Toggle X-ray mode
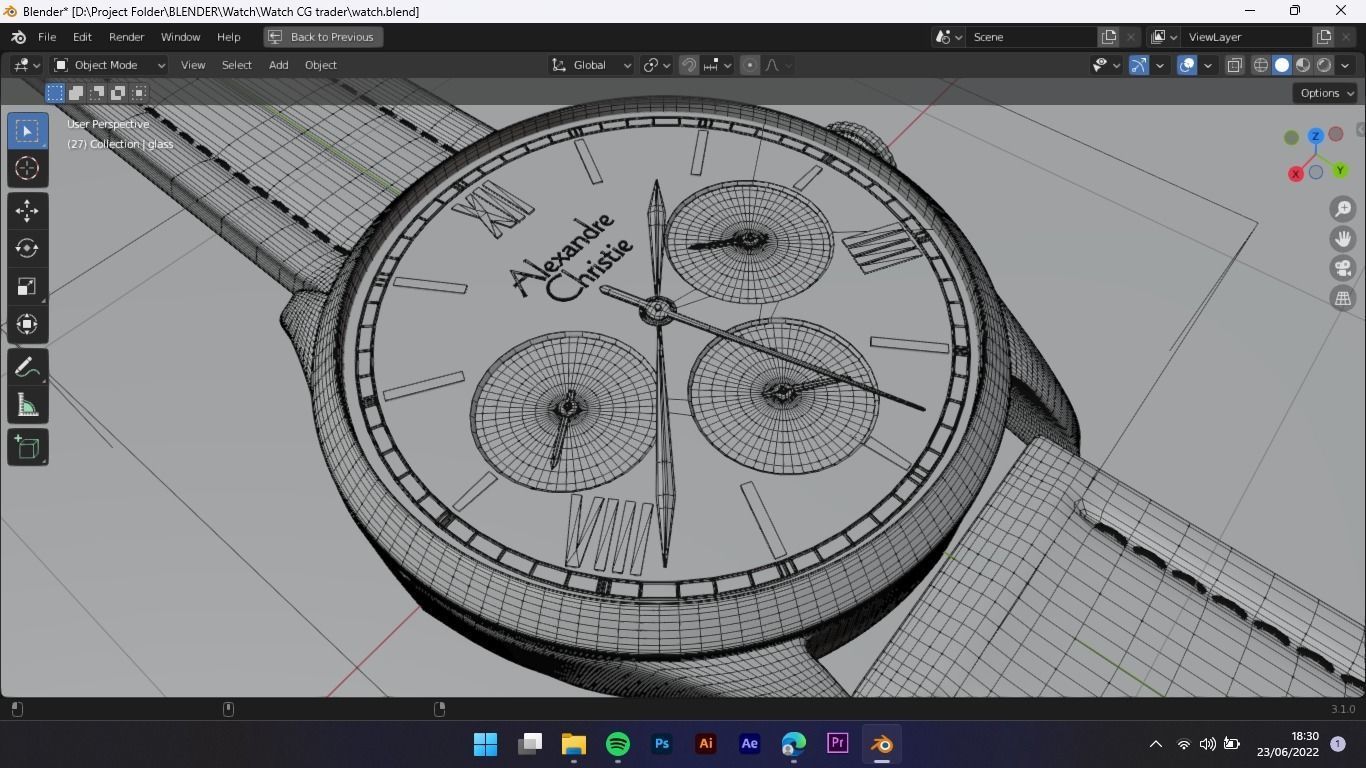The image size is (1366, 768). pos(1235,65)
